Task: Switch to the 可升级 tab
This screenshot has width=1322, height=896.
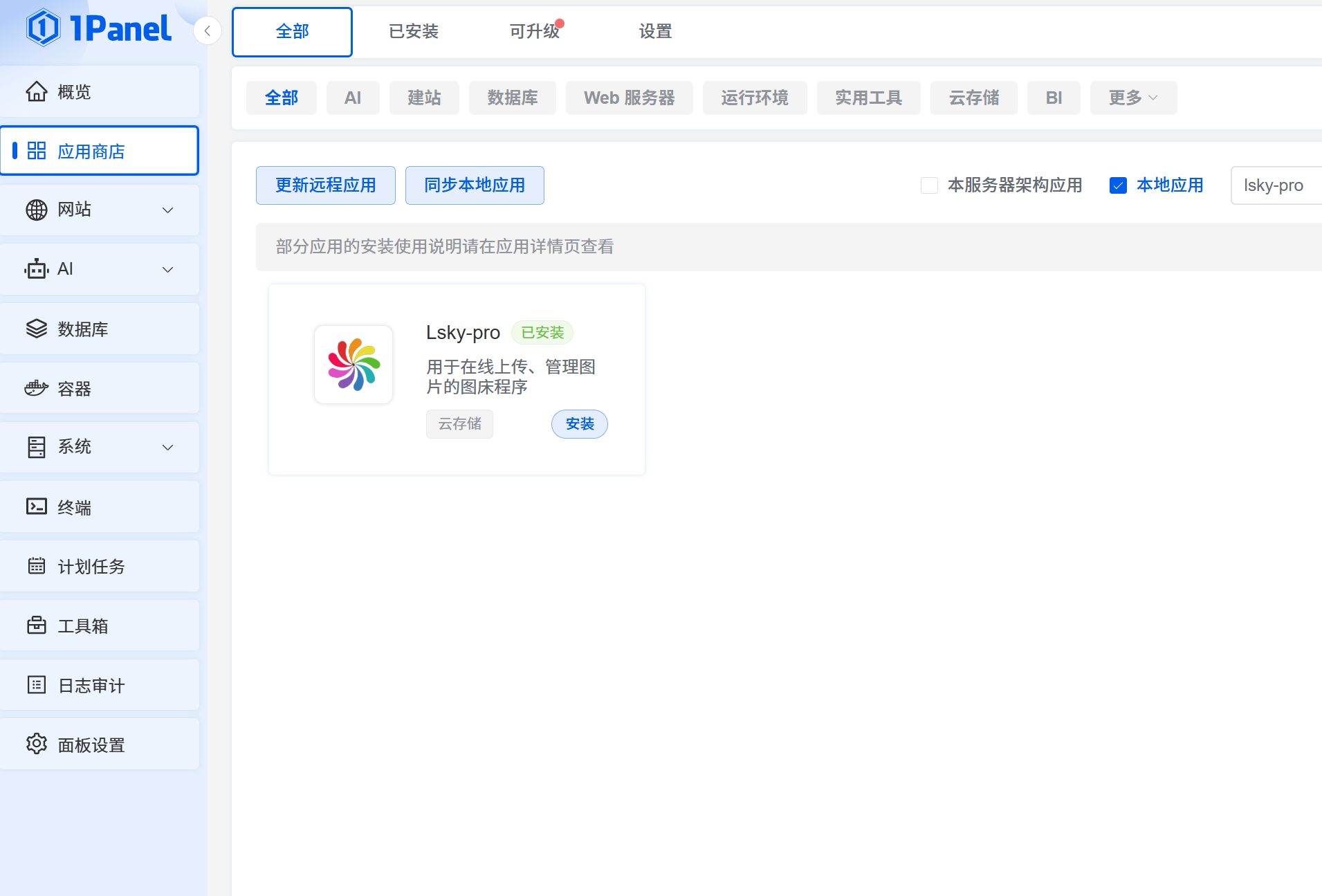Action: tap(534, 32)
